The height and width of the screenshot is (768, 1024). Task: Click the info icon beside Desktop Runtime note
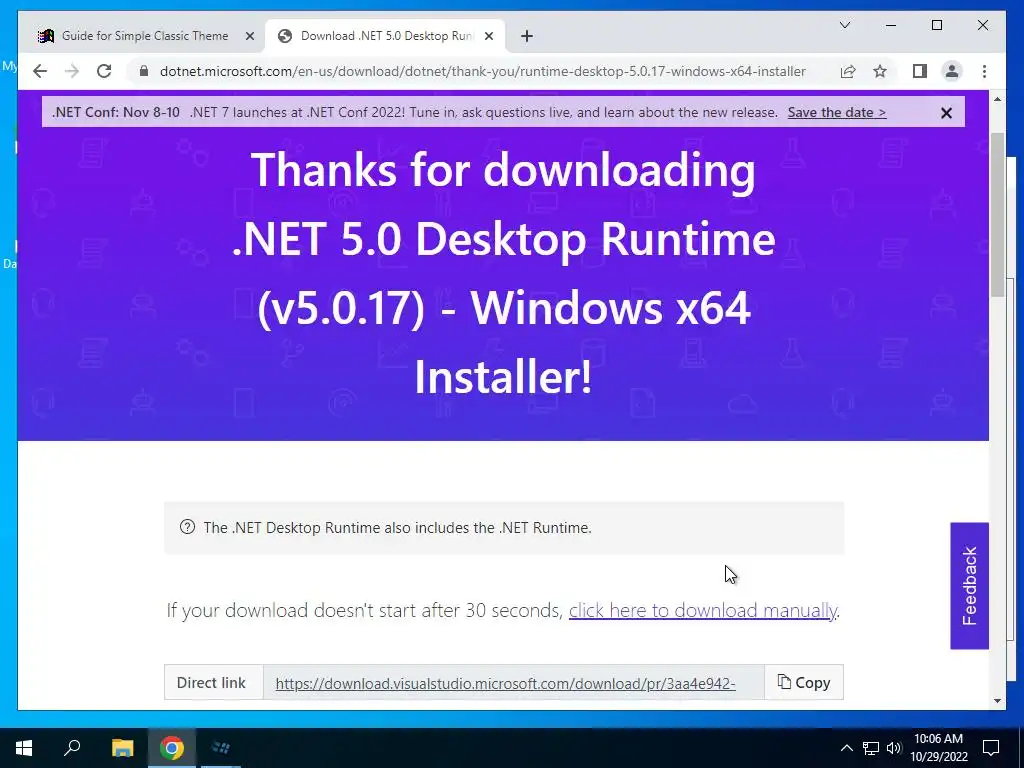(187, 527)
